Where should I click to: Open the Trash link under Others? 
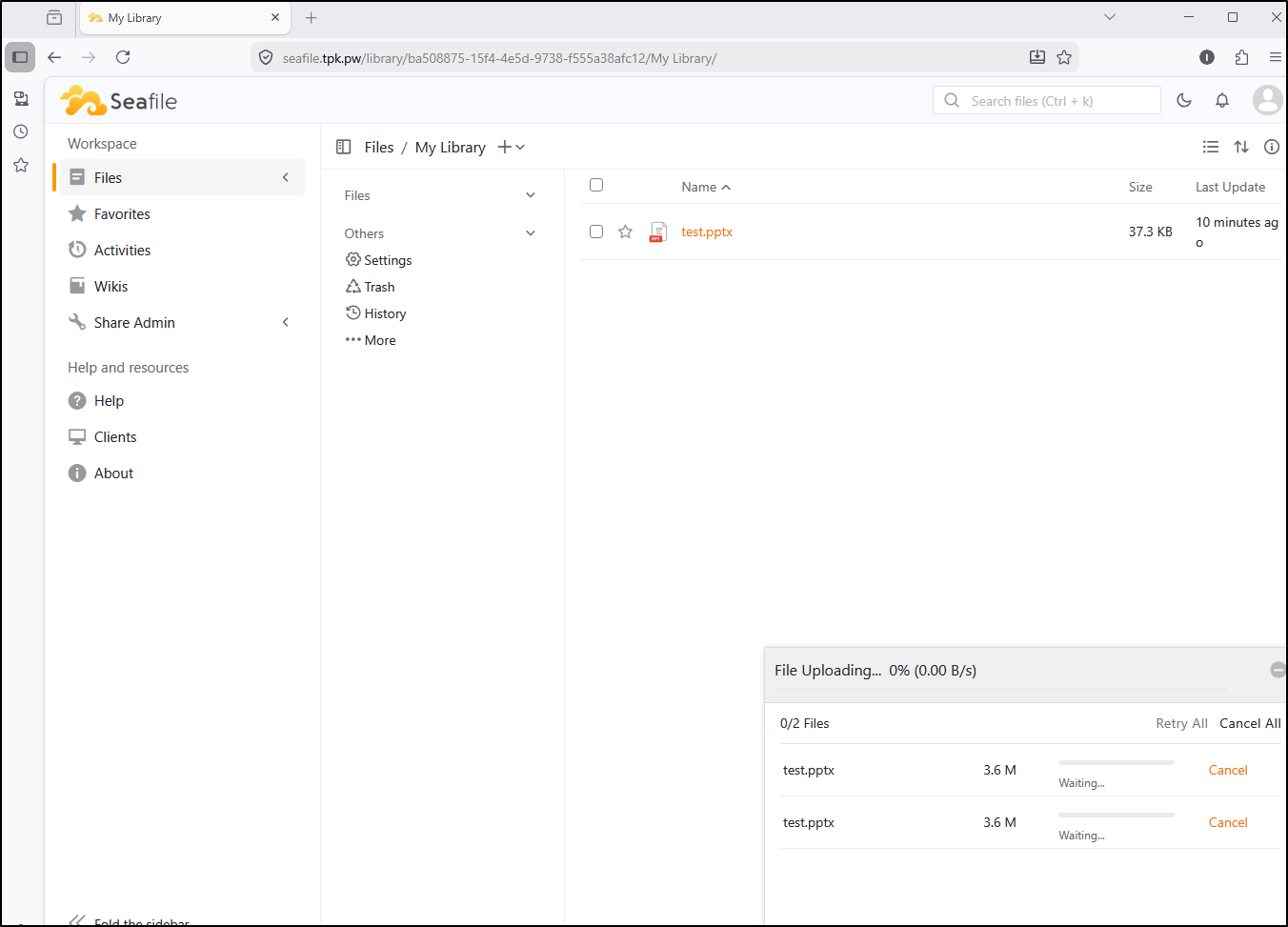tap(378, 287)
